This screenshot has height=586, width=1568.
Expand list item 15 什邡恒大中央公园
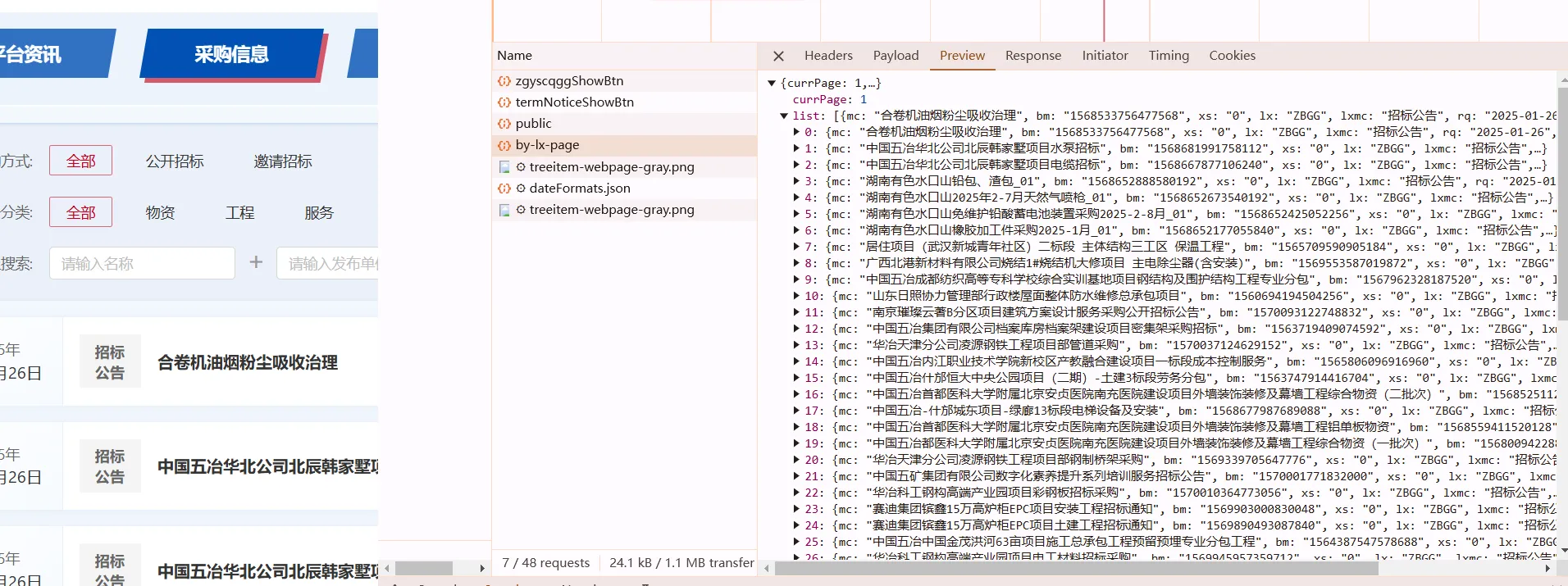pos(796,378)
